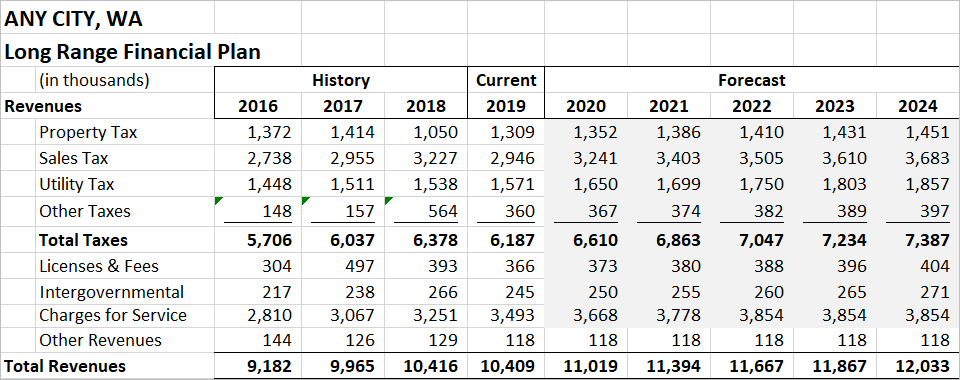Select Utility Tax 2018 value 1,538
This screenshot has width=960, height=380.
coord(435,184)
